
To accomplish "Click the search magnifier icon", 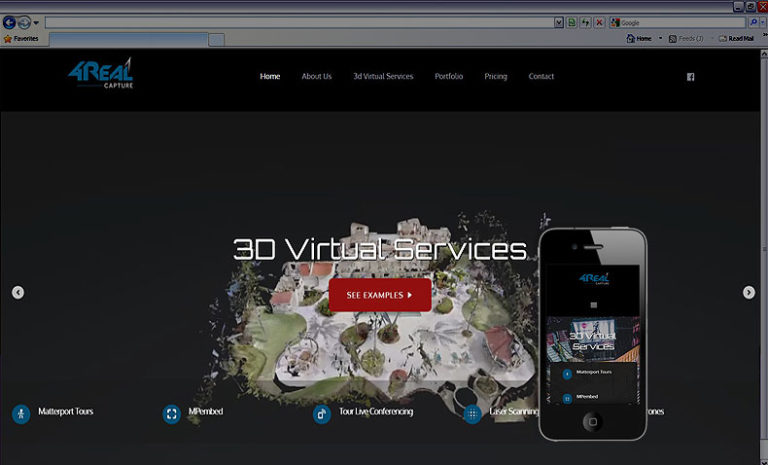I will [753, 23].
